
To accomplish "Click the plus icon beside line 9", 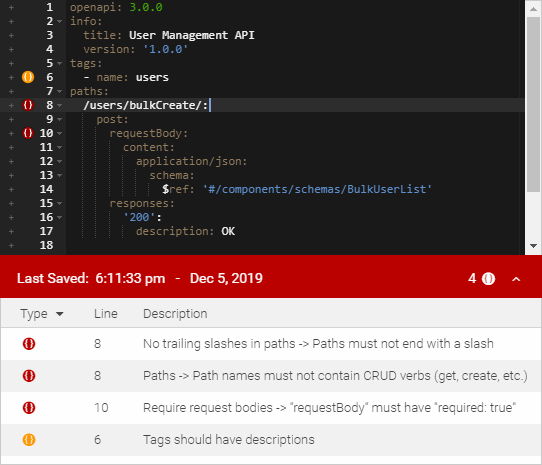I will 11,119.
